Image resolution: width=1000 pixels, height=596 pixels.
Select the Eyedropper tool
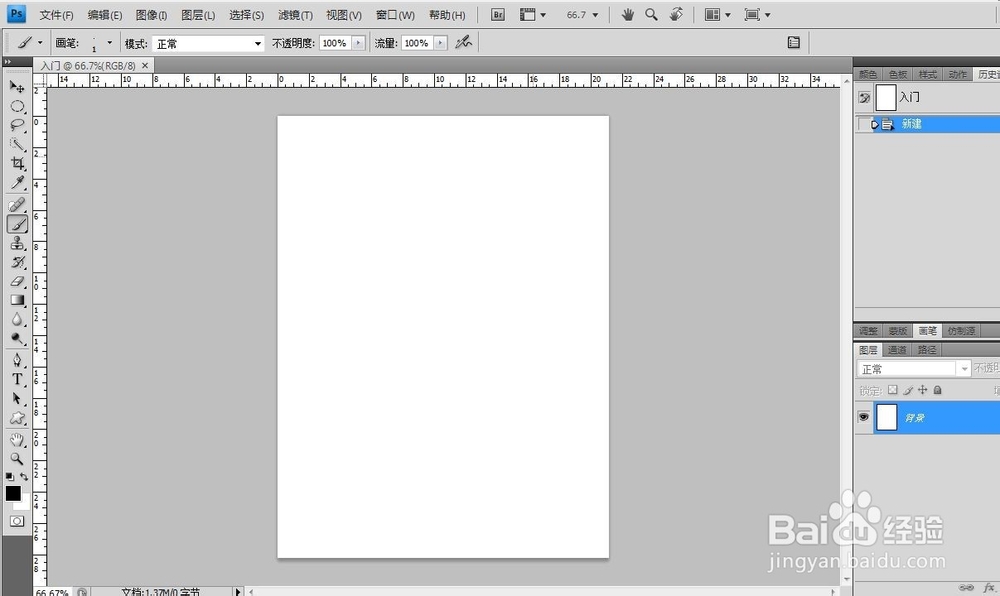click(17, 183)
